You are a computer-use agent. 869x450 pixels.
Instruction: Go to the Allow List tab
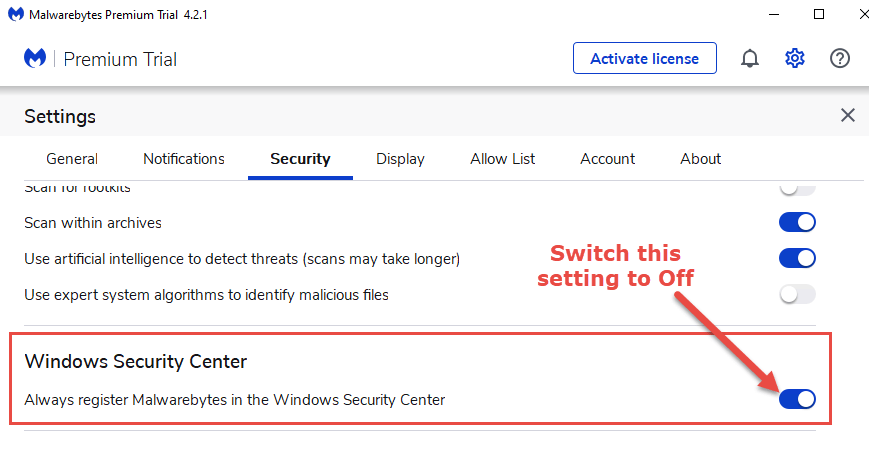point(503,159)
